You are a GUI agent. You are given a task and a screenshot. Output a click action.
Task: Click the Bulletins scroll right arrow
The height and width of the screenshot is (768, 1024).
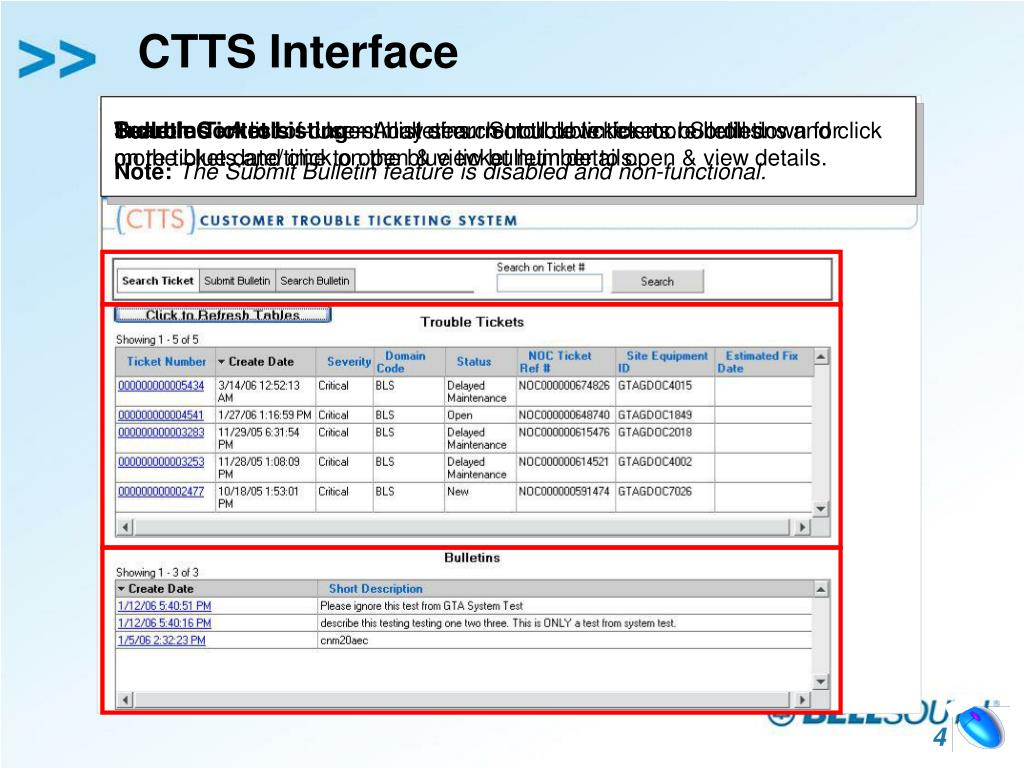pos(803,699)
